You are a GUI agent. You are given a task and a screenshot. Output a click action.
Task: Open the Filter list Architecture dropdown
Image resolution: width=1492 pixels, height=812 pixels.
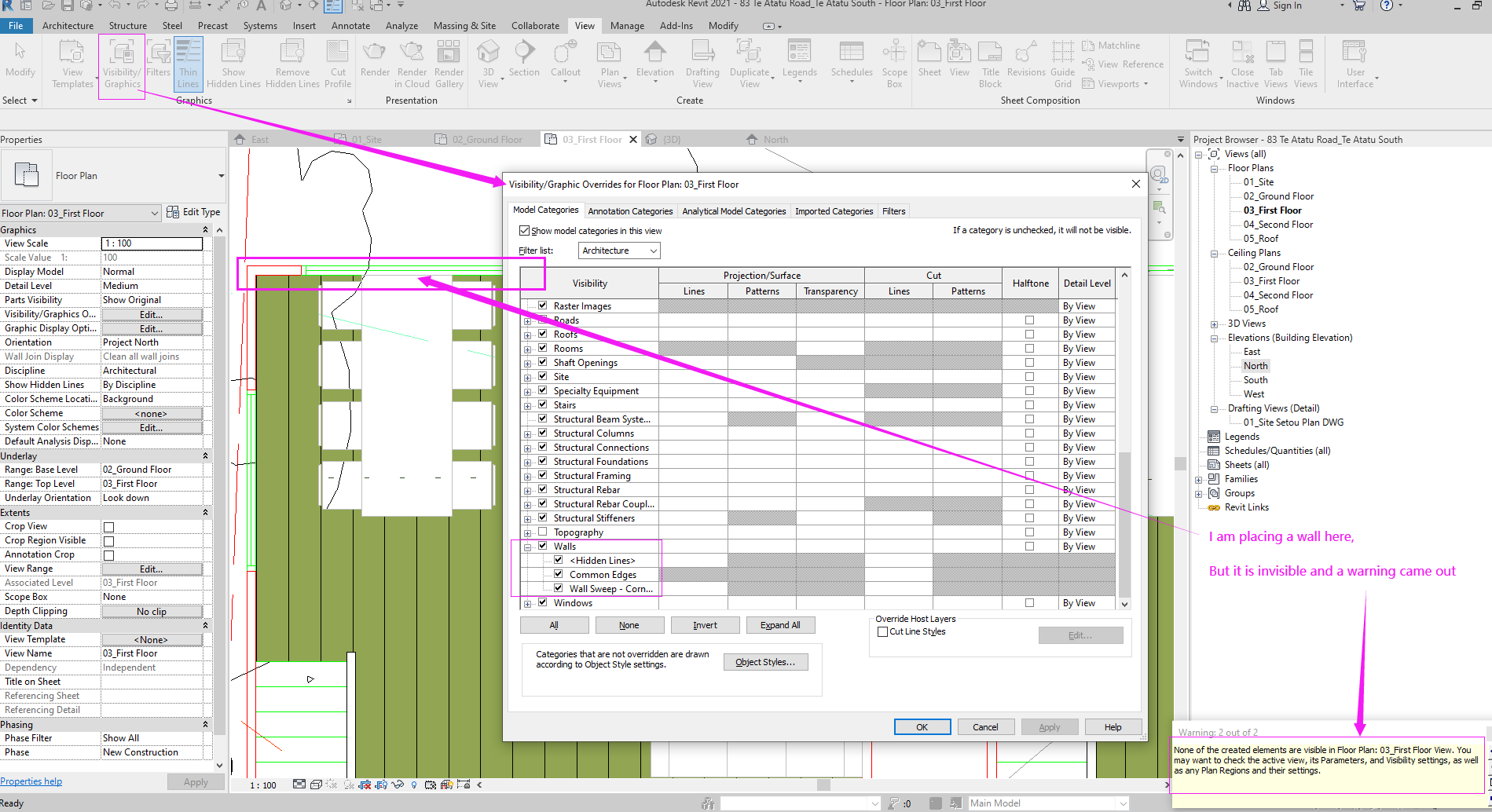click(619, 251)
